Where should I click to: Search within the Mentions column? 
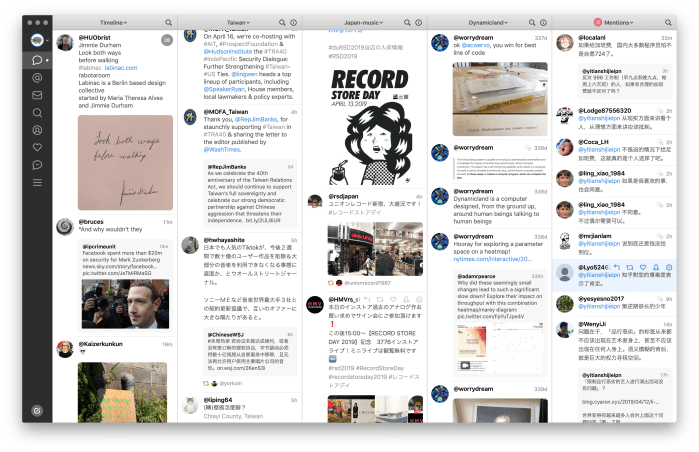click(668, 22)
